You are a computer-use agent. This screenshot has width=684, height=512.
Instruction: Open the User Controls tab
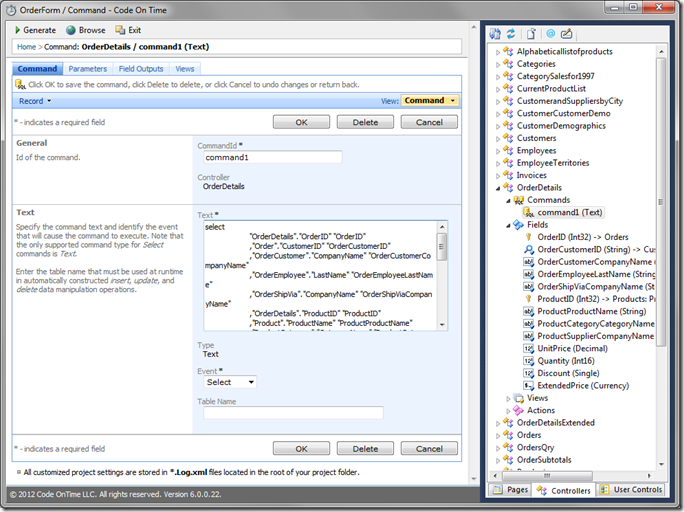coord(631,490)
